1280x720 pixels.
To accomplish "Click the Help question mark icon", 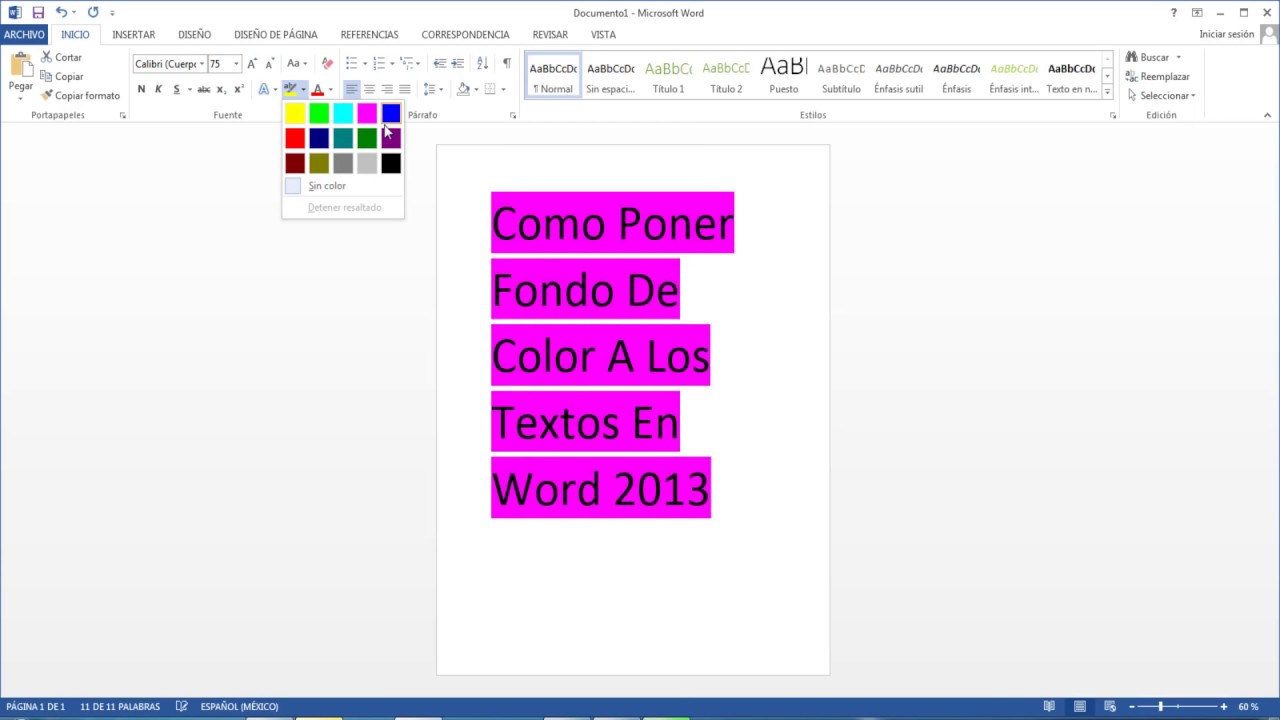I will [1174, 13].
